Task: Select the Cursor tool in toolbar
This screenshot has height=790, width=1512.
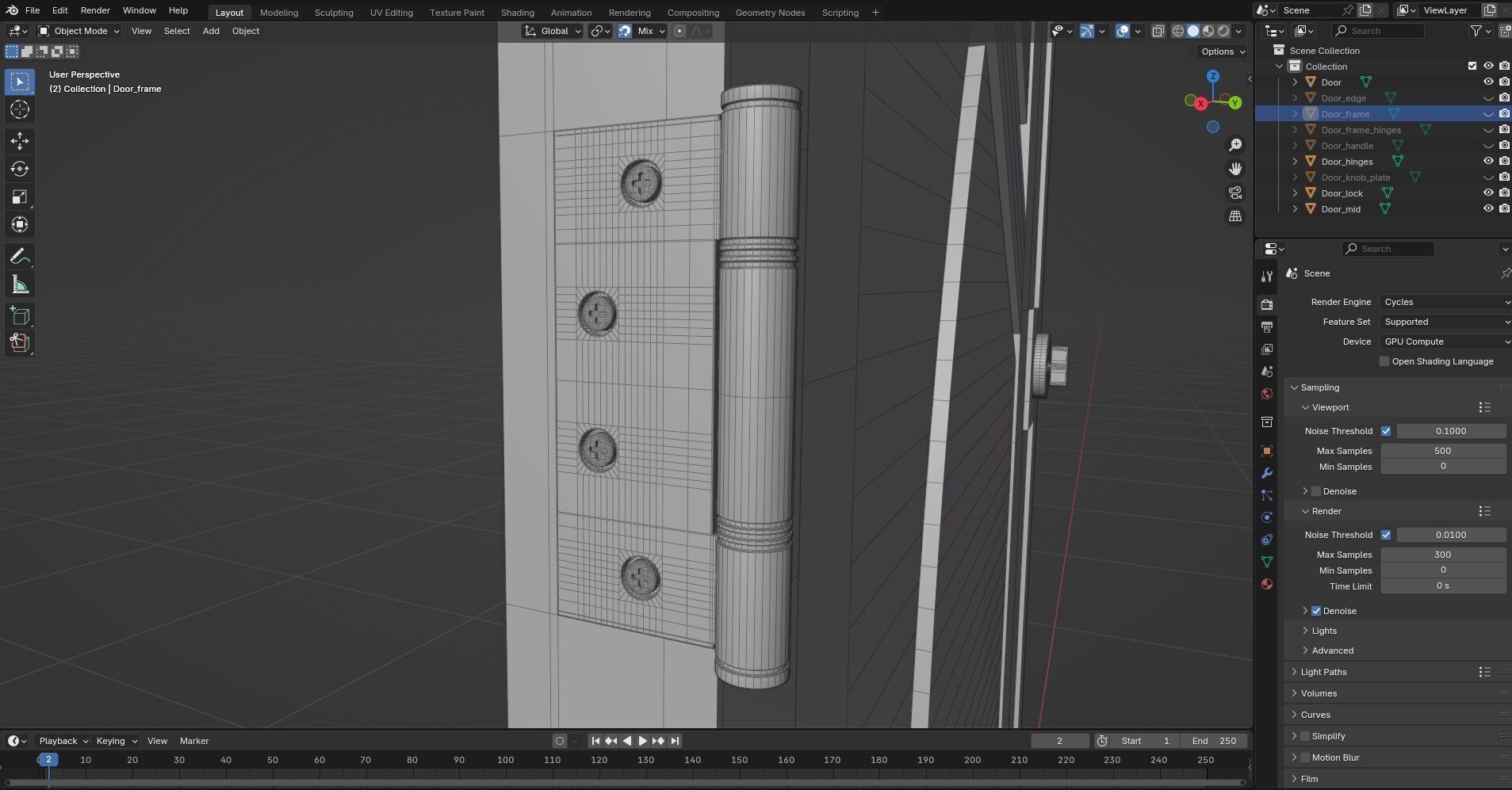Action: pyautogui.click(x=20, y=109)
